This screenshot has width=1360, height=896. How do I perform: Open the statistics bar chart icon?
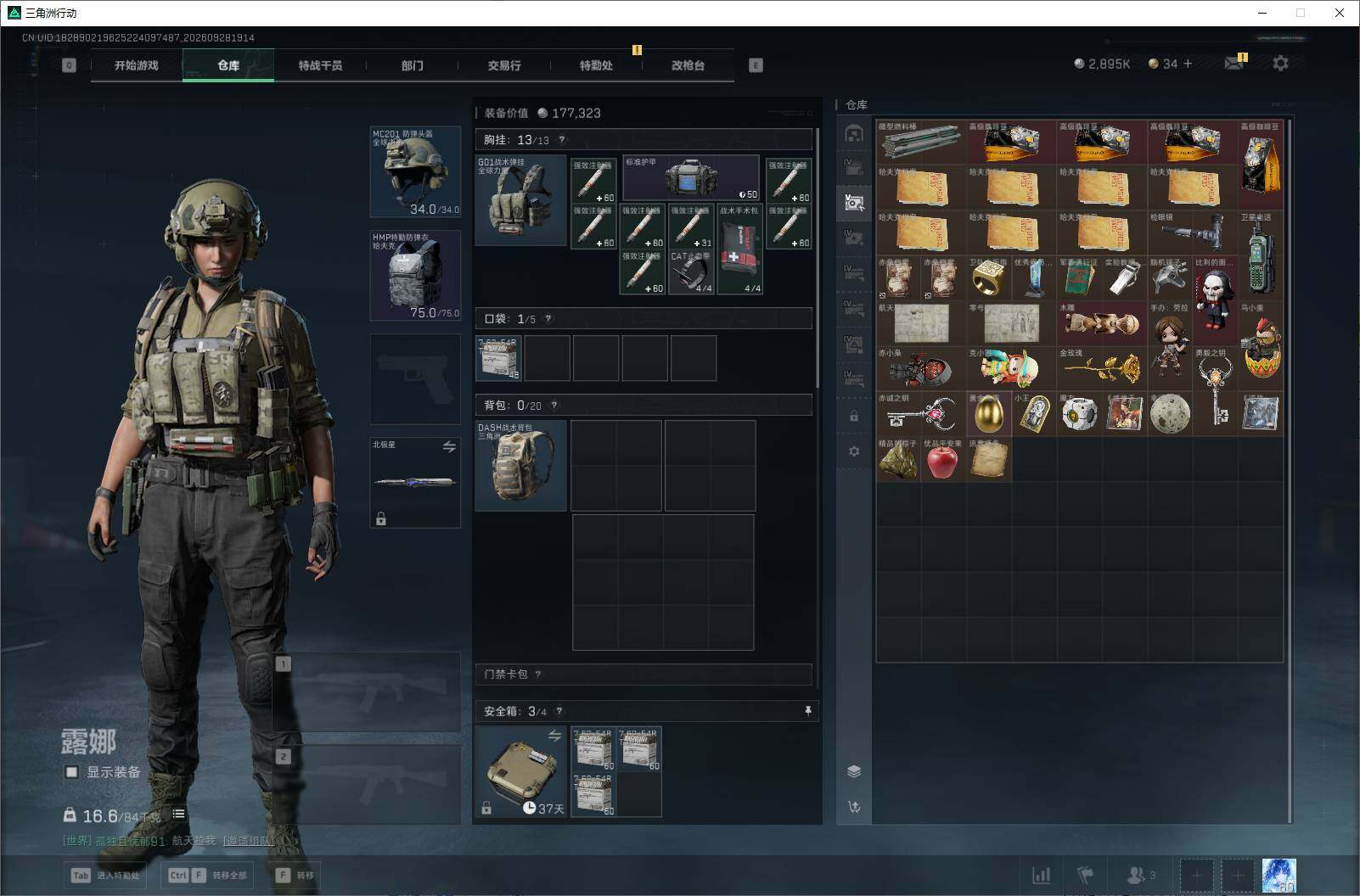(x=1041, y=875)
